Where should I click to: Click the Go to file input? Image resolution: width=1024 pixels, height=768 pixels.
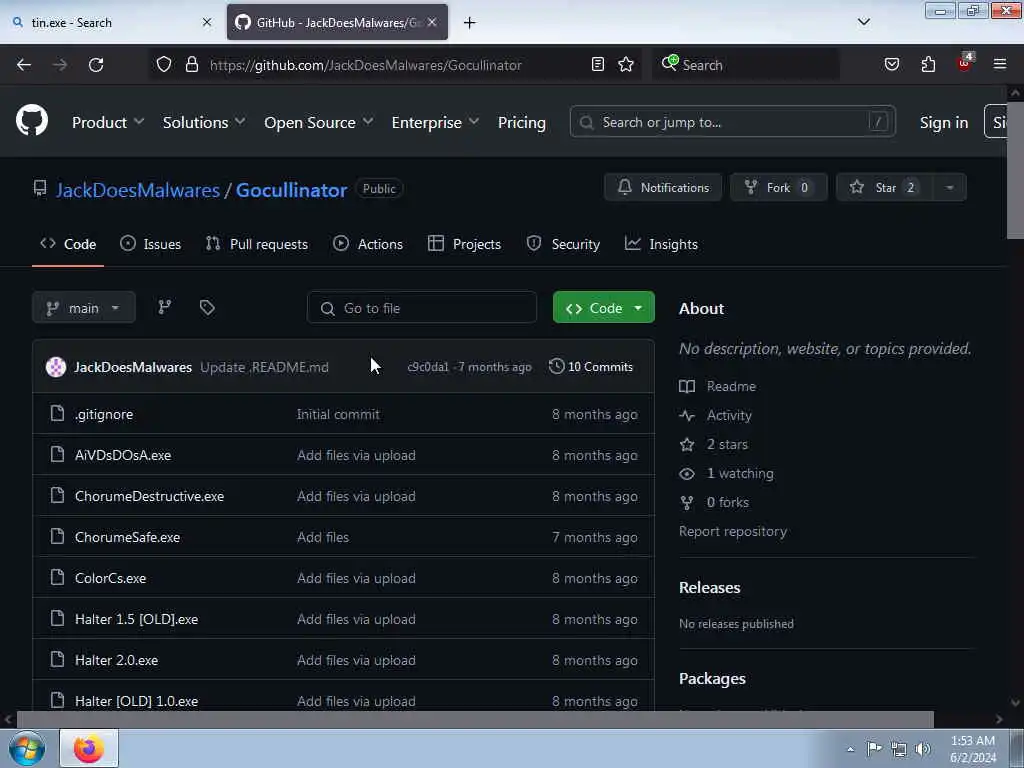(422, 308)
